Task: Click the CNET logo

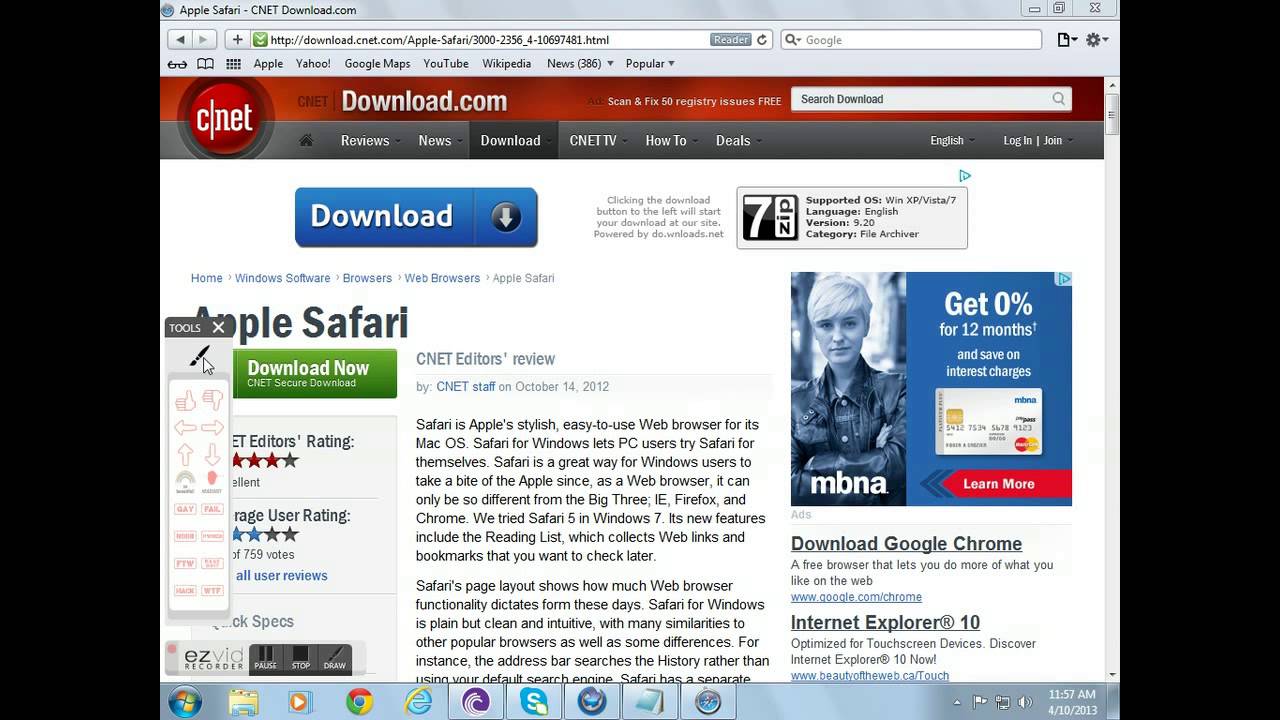Action: pos(224,118)
